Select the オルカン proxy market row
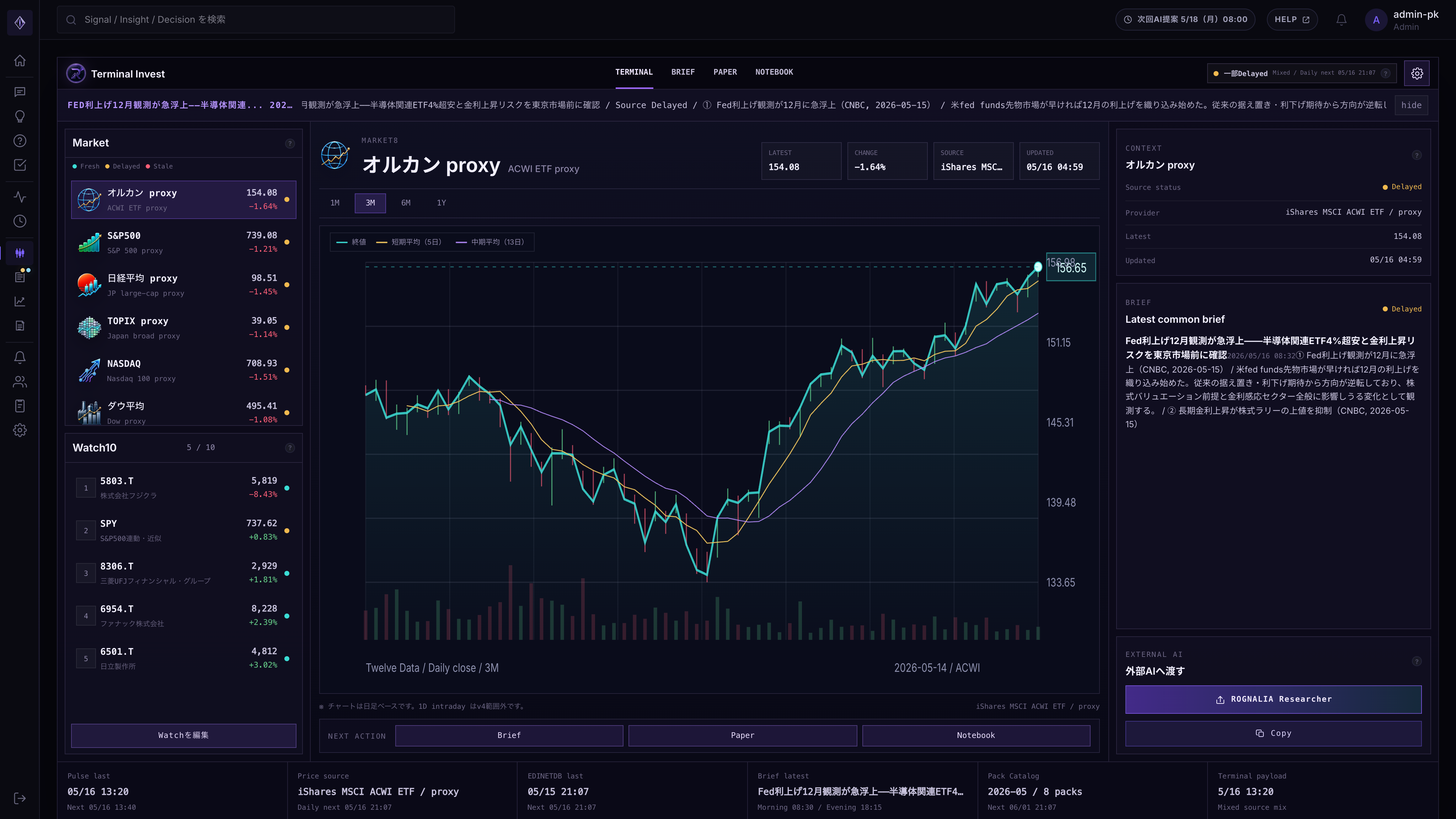1456x819 pixels. point(183,199)
